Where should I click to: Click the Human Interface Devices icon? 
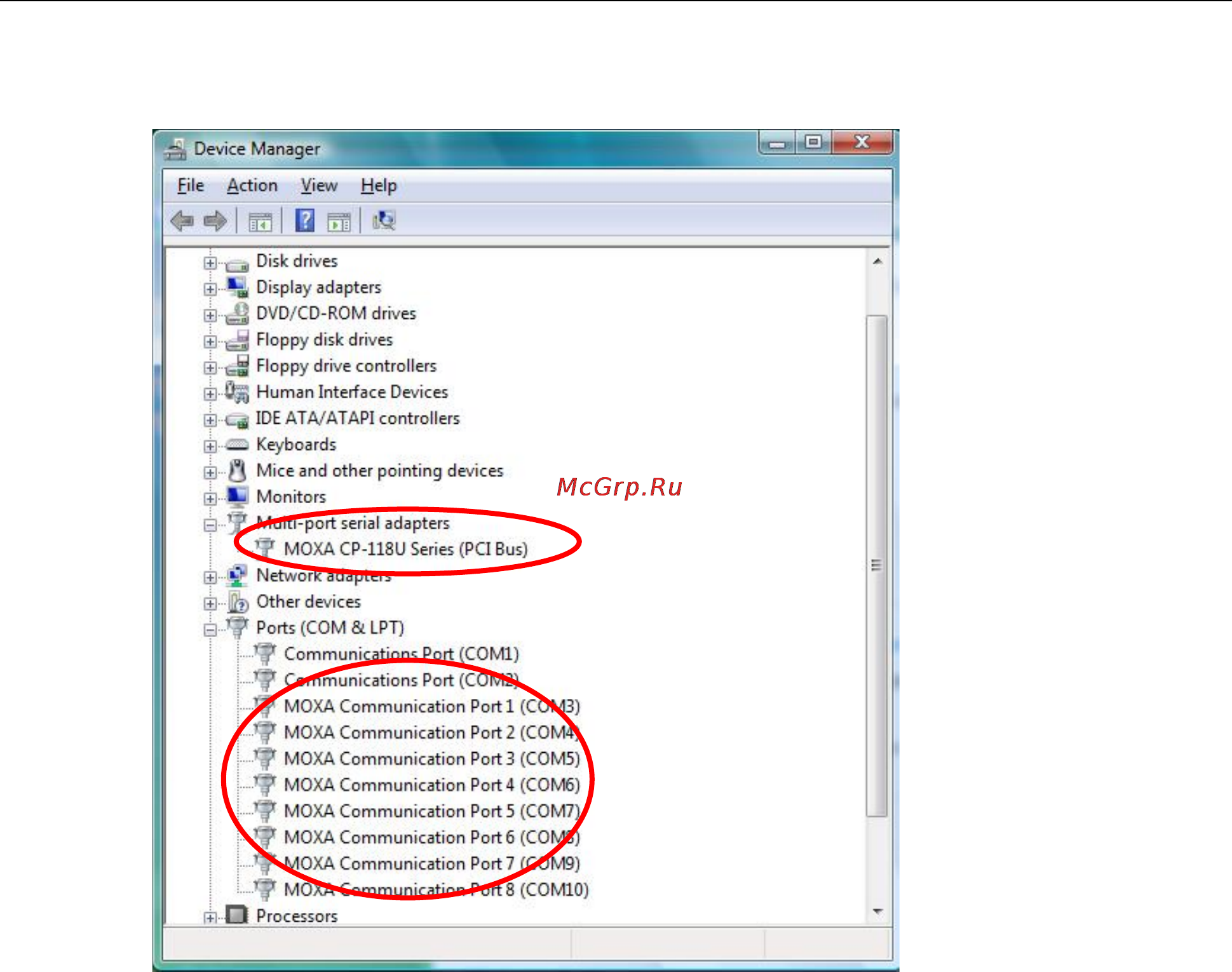click(x=238, y=393)
